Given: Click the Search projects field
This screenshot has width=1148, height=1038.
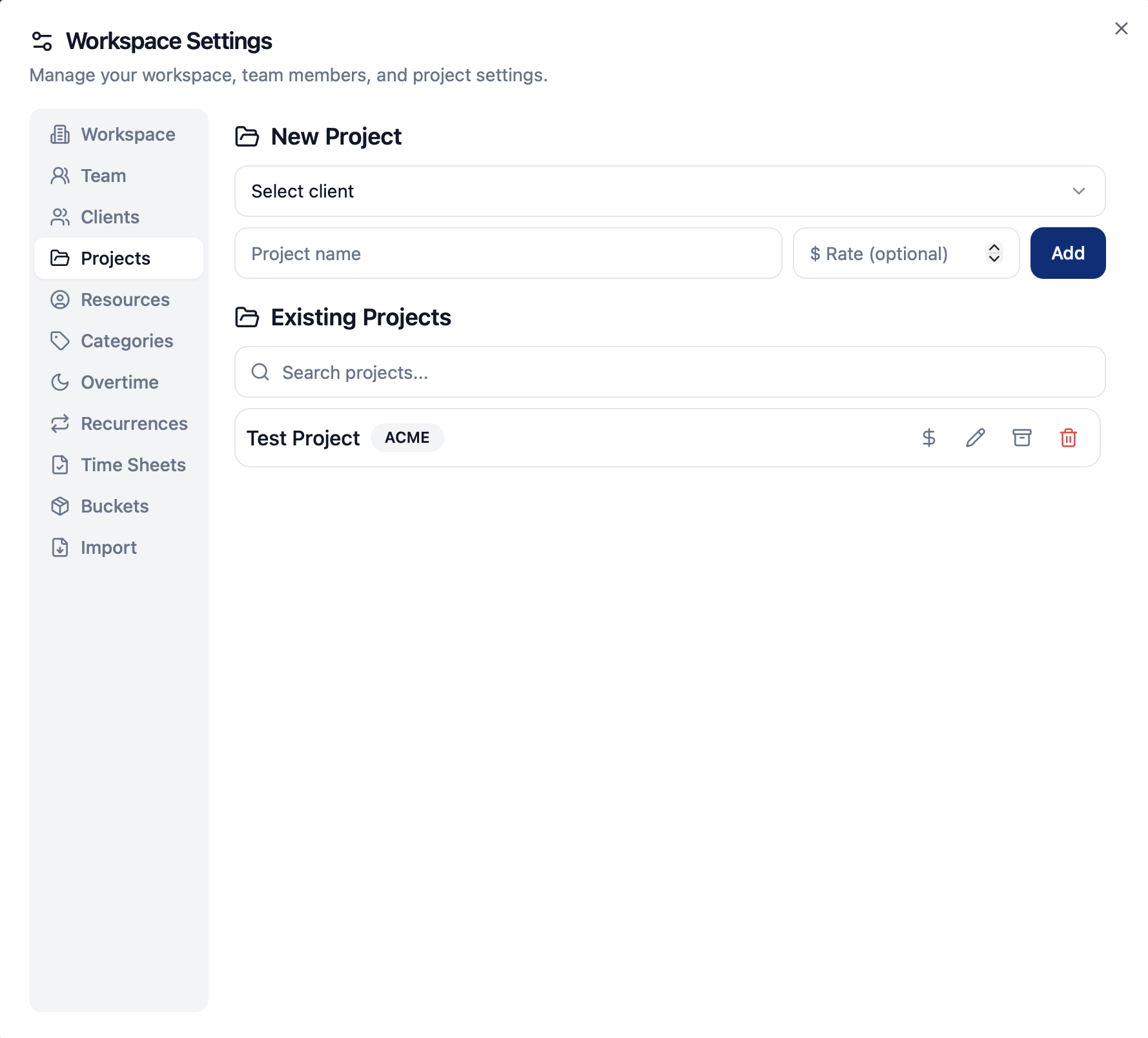Looking at the screenshot, I should pyautogui.click(x=670, y=372).
